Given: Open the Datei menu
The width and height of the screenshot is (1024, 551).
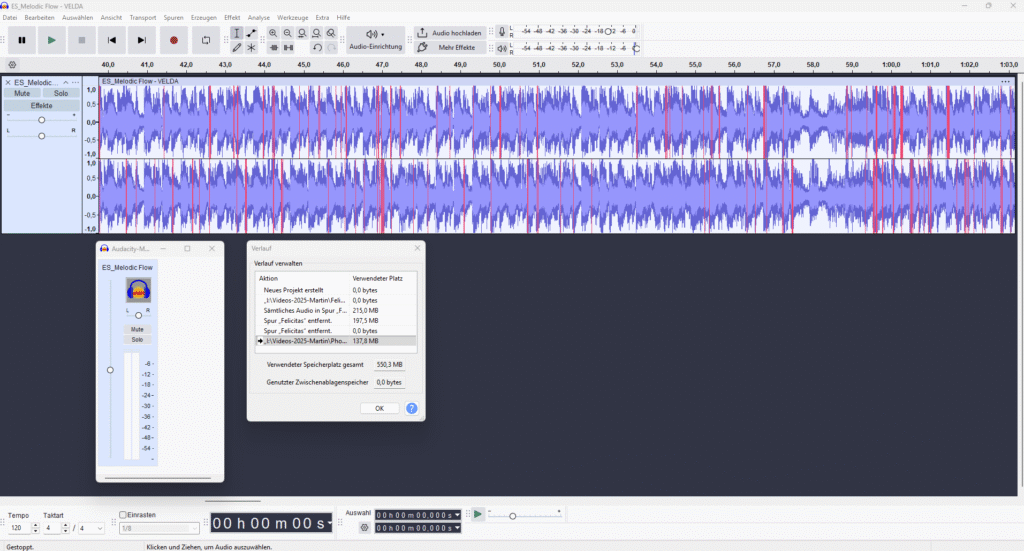Looking at the screenshot, I should pos(10,18).
